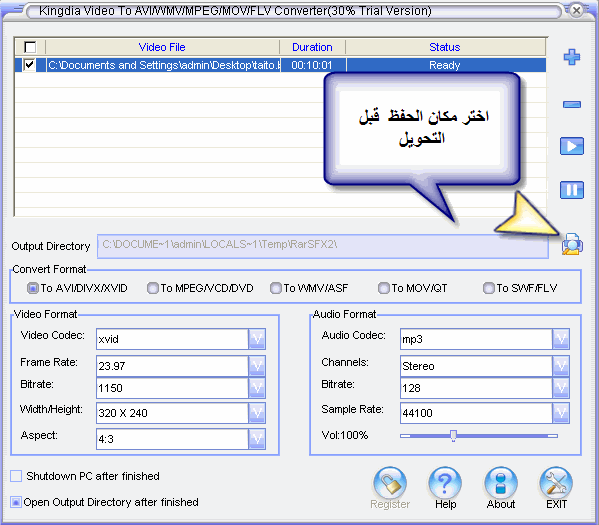Select To MPEG/VCD/DVD format

pyautogui.click(x=153, y=288)
